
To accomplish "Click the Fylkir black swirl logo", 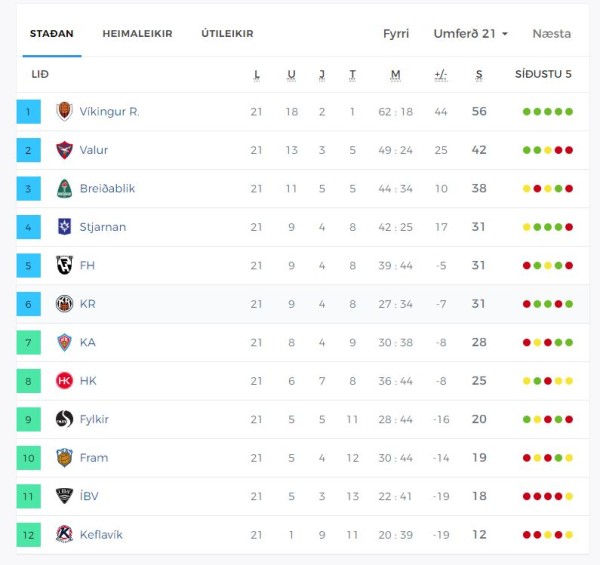I will click(x=64, y=419).
